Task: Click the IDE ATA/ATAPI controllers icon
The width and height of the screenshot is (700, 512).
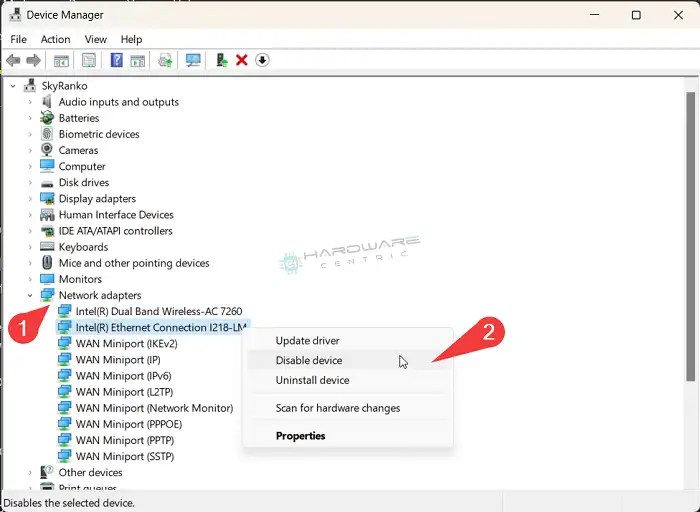Action: pos(47,231)
